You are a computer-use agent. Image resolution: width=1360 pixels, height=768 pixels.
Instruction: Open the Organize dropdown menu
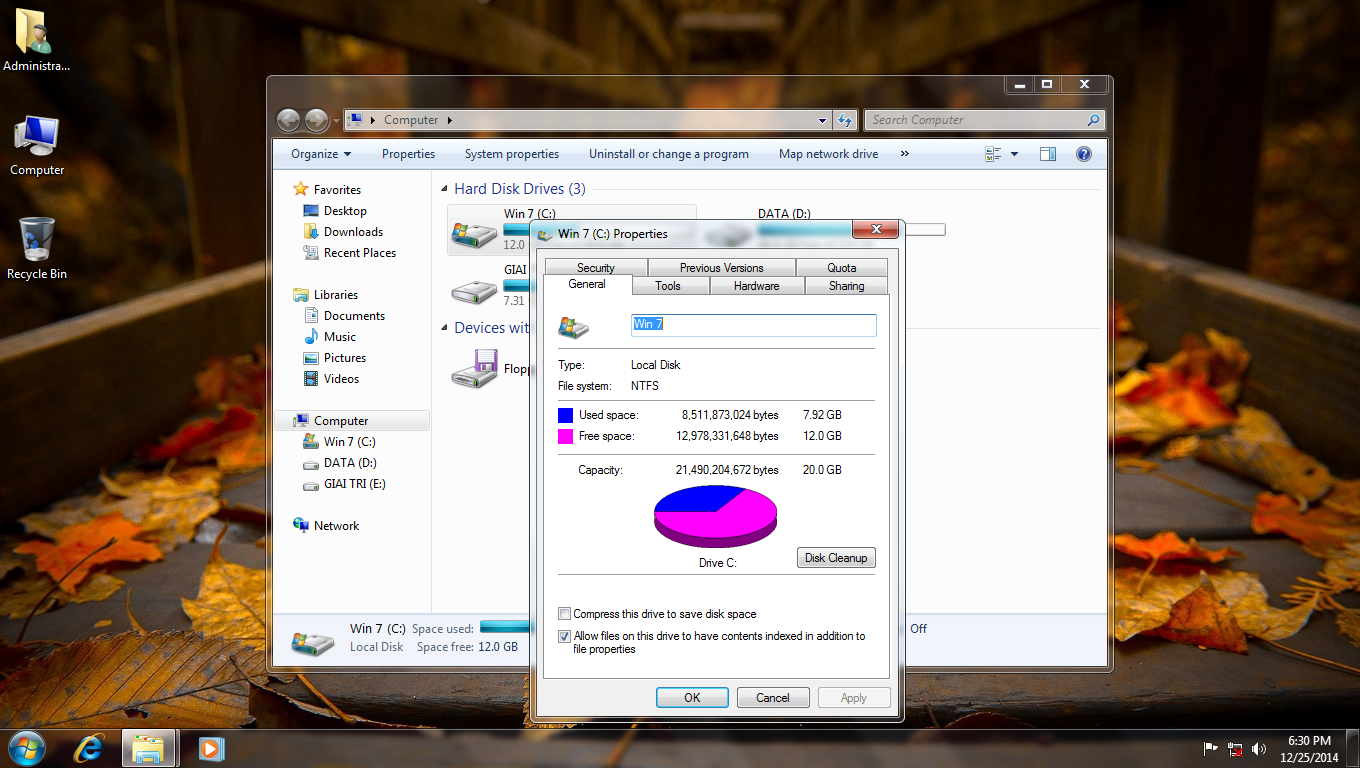pyautogui.click(x=321, y=154)
